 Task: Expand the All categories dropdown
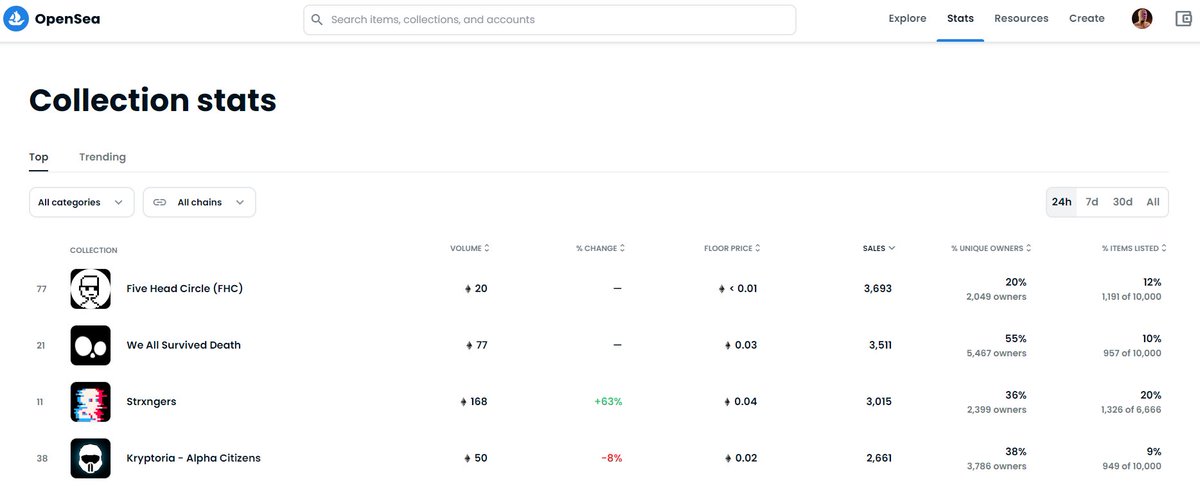[82, 202]
